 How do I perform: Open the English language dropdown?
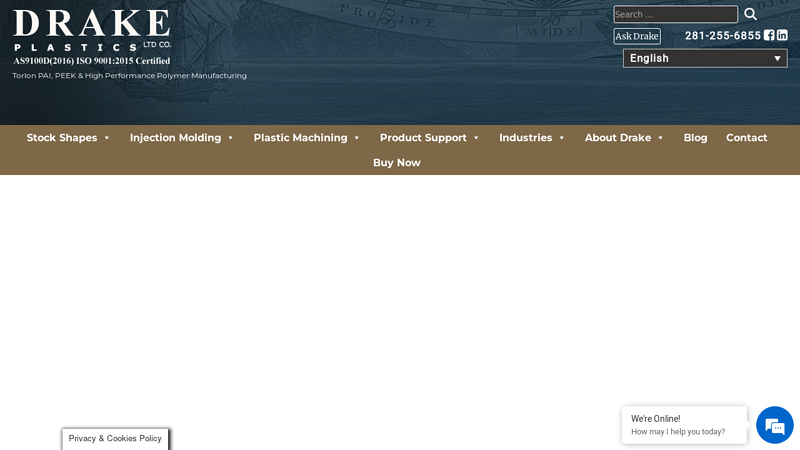tap(705, 58)
